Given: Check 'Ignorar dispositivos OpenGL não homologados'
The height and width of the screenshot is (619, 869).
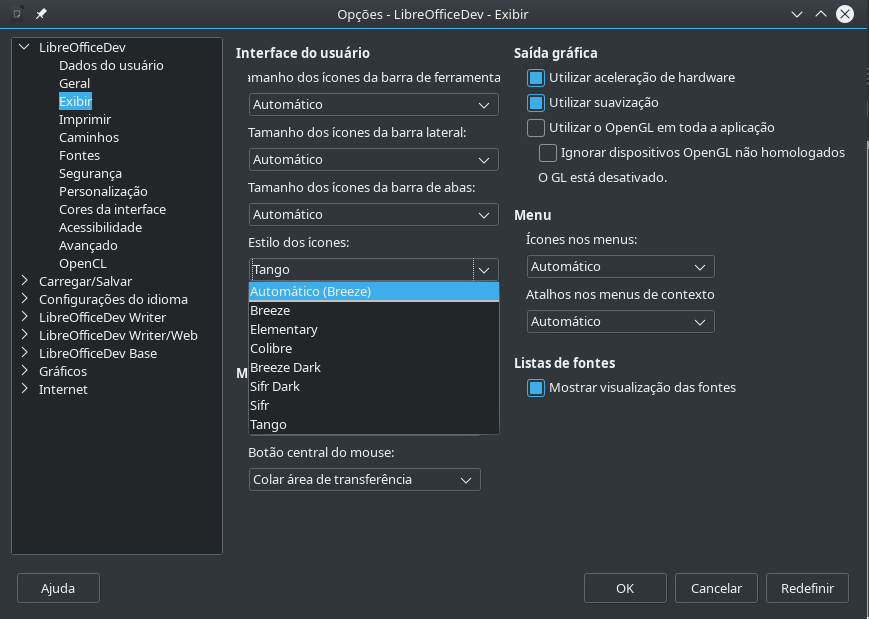Looking at the screenshot, I should click(x=548, y=152).
